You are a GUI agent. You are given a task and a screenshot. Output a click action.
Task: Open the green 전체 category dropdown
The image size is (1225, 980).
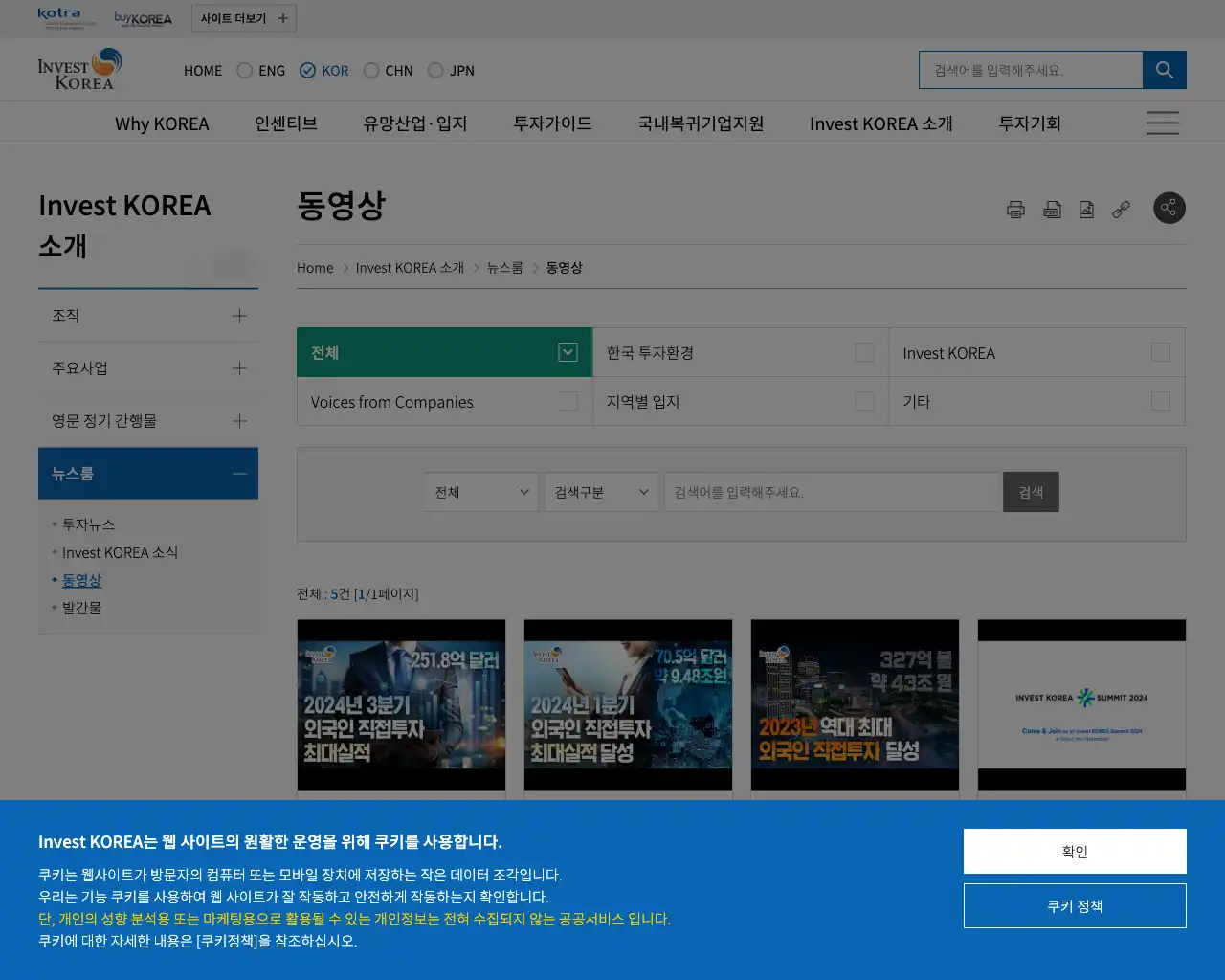tap(566, 352)
